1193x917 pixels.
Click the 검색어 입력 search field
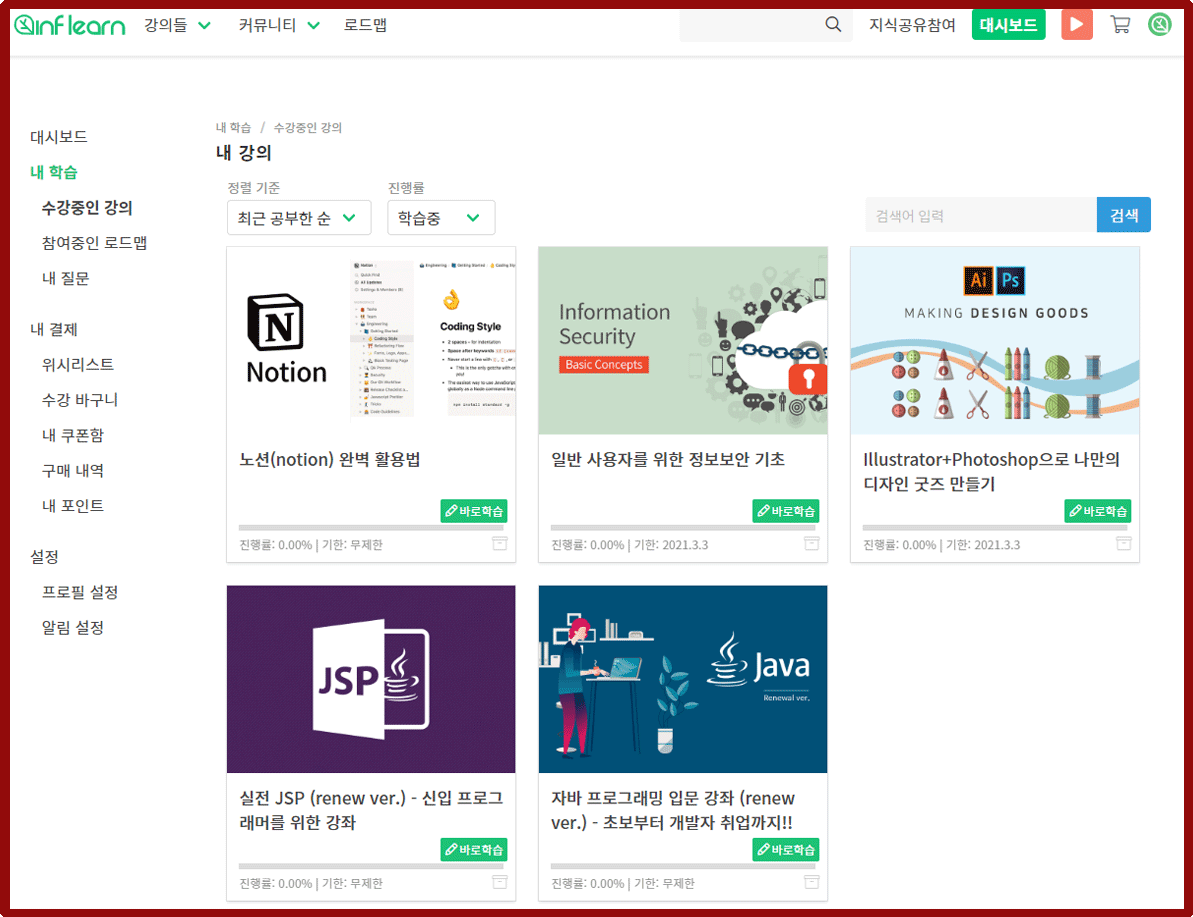click(981, 215)
